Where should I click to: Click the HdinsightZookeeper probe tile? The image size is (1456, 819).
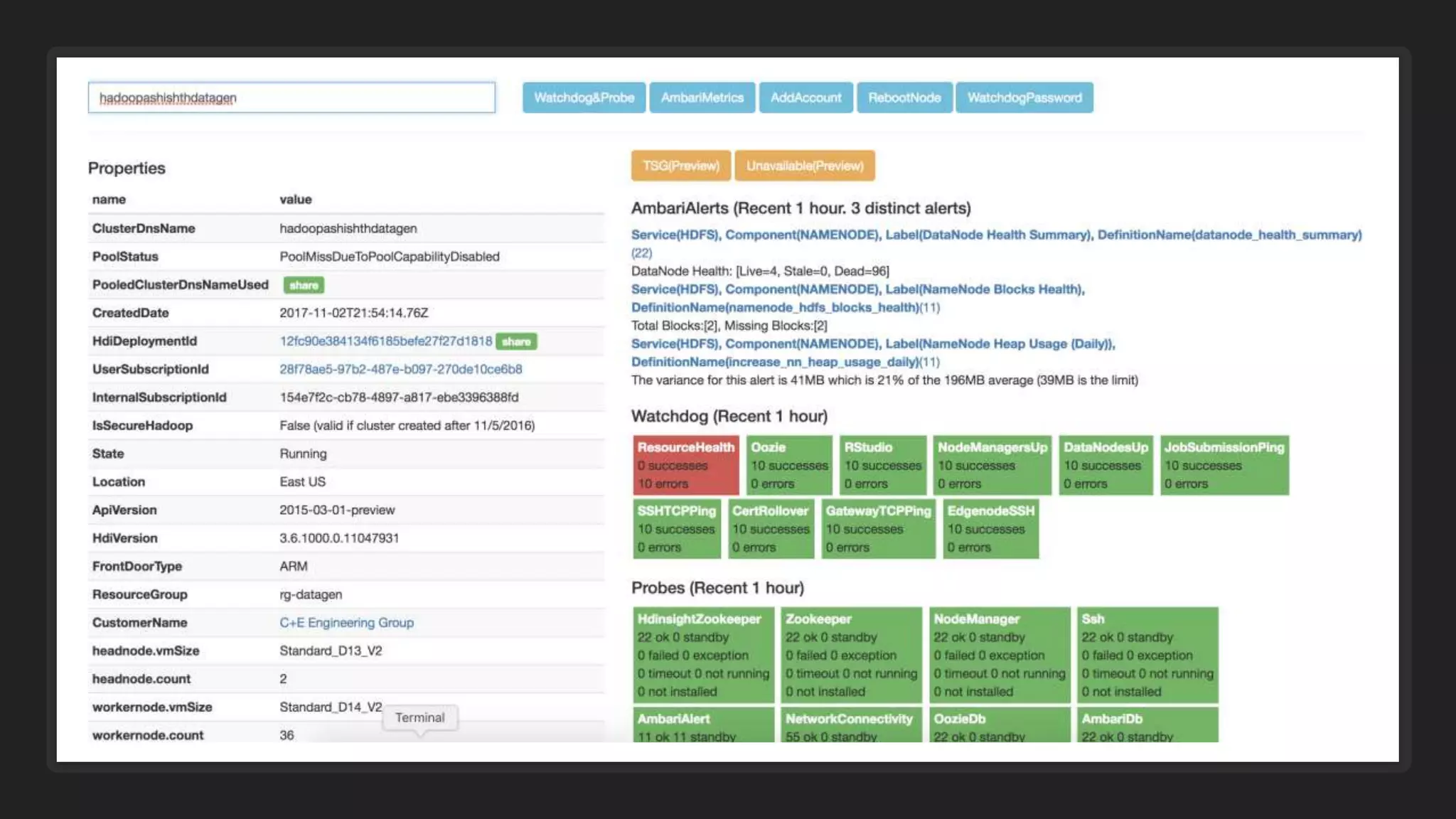pyautogui.click(x=702, y=655)
